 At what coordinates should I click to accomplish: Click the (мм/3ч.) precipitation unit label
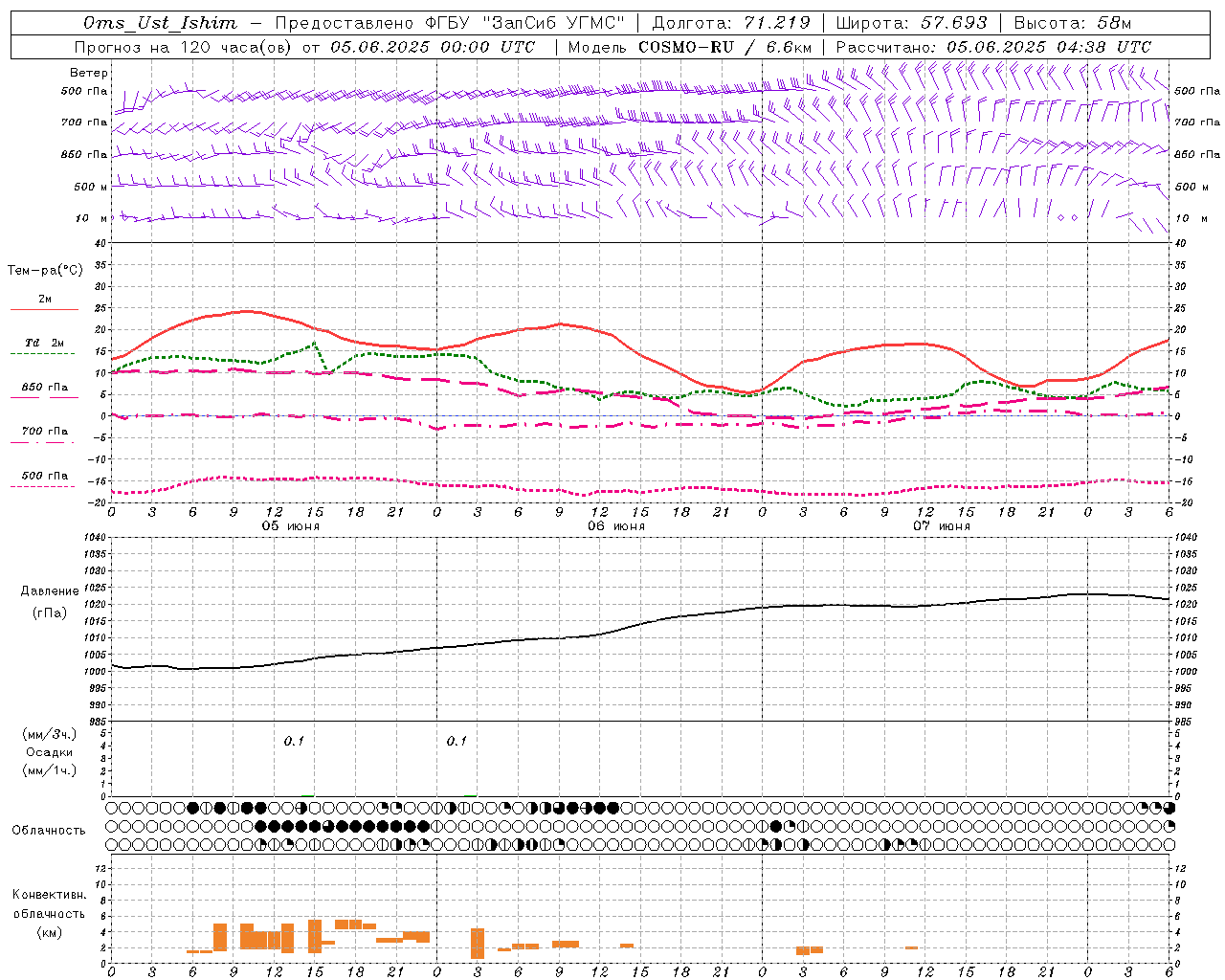tap(49, 734)
